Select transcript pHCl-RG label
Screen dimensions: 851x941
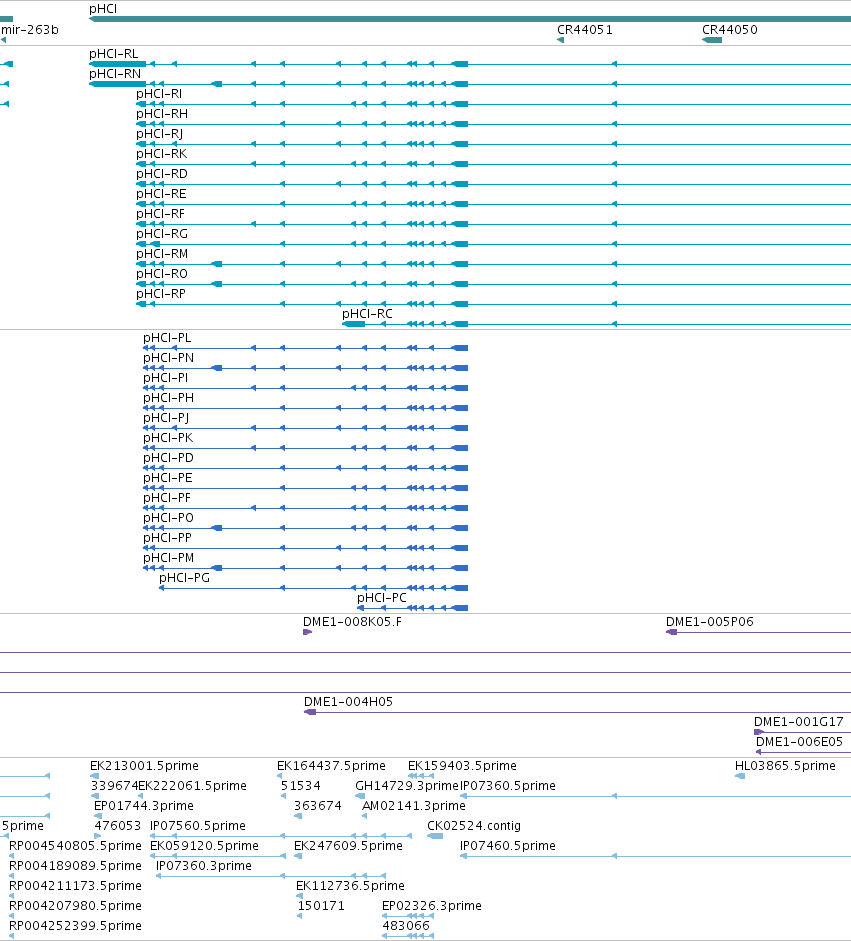(x=162, y=233)
